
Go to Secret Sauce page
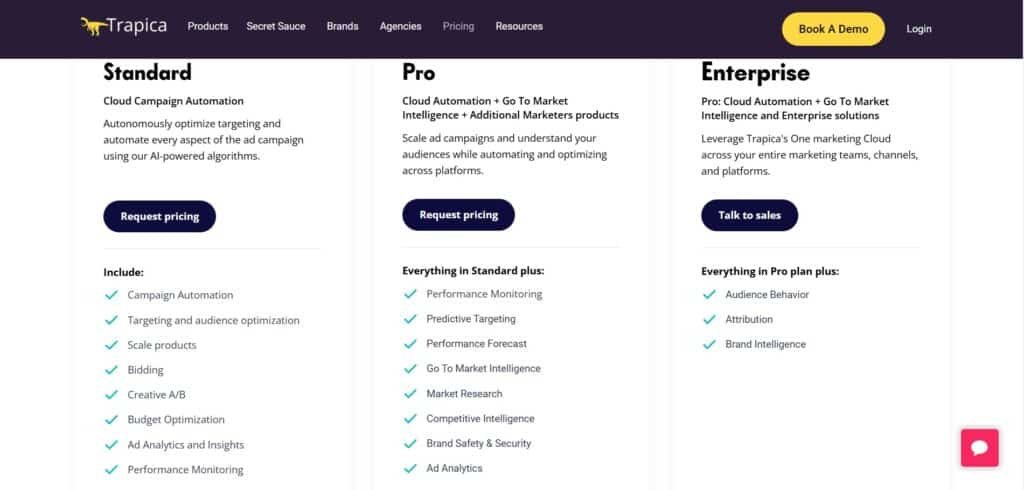[276, 27]
